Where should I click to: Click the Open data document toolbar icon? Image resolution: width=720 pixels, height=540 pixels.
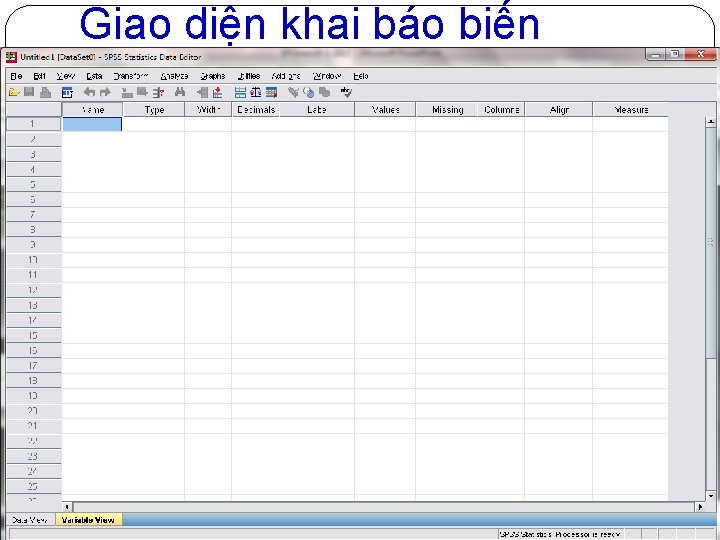(x=13, y=92)
